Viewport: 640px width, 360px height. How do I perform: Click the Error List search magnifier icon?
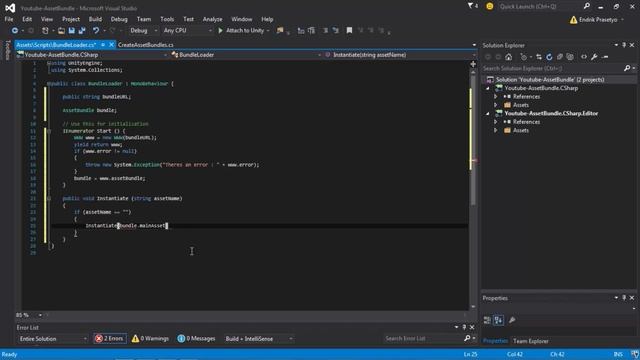point(467,338)
